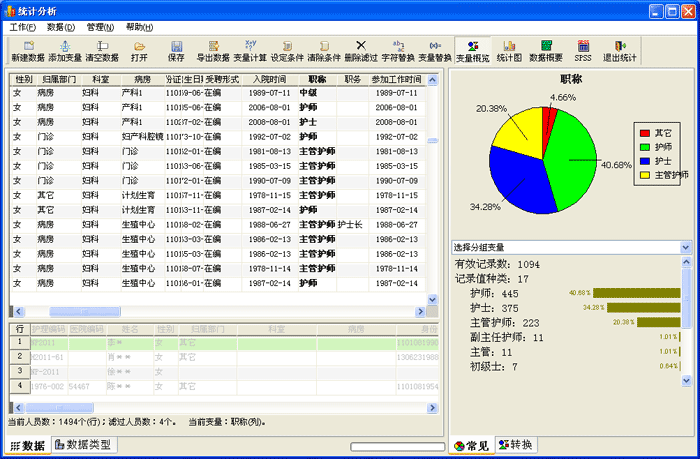This screenshot has height=459, width=700.
Task: Click the 删除滤过 X icon
Action: [361, 51]
